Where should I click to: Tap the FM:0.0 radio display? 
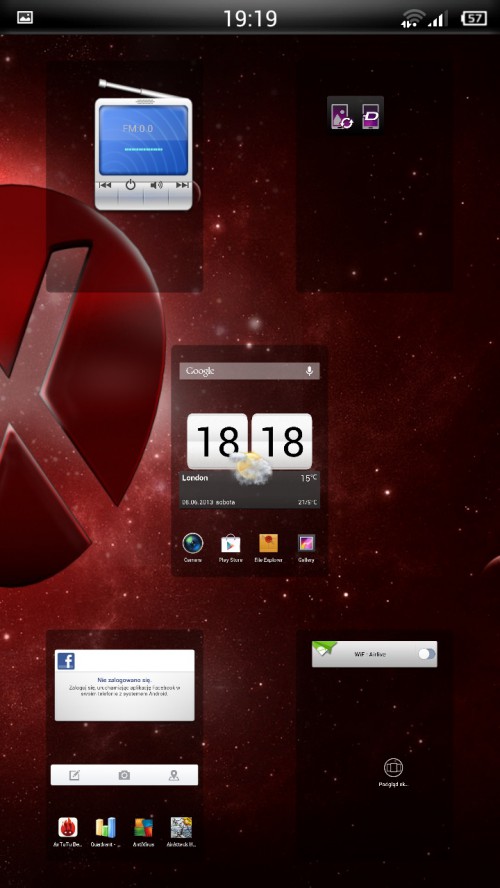tap(138, 129)
